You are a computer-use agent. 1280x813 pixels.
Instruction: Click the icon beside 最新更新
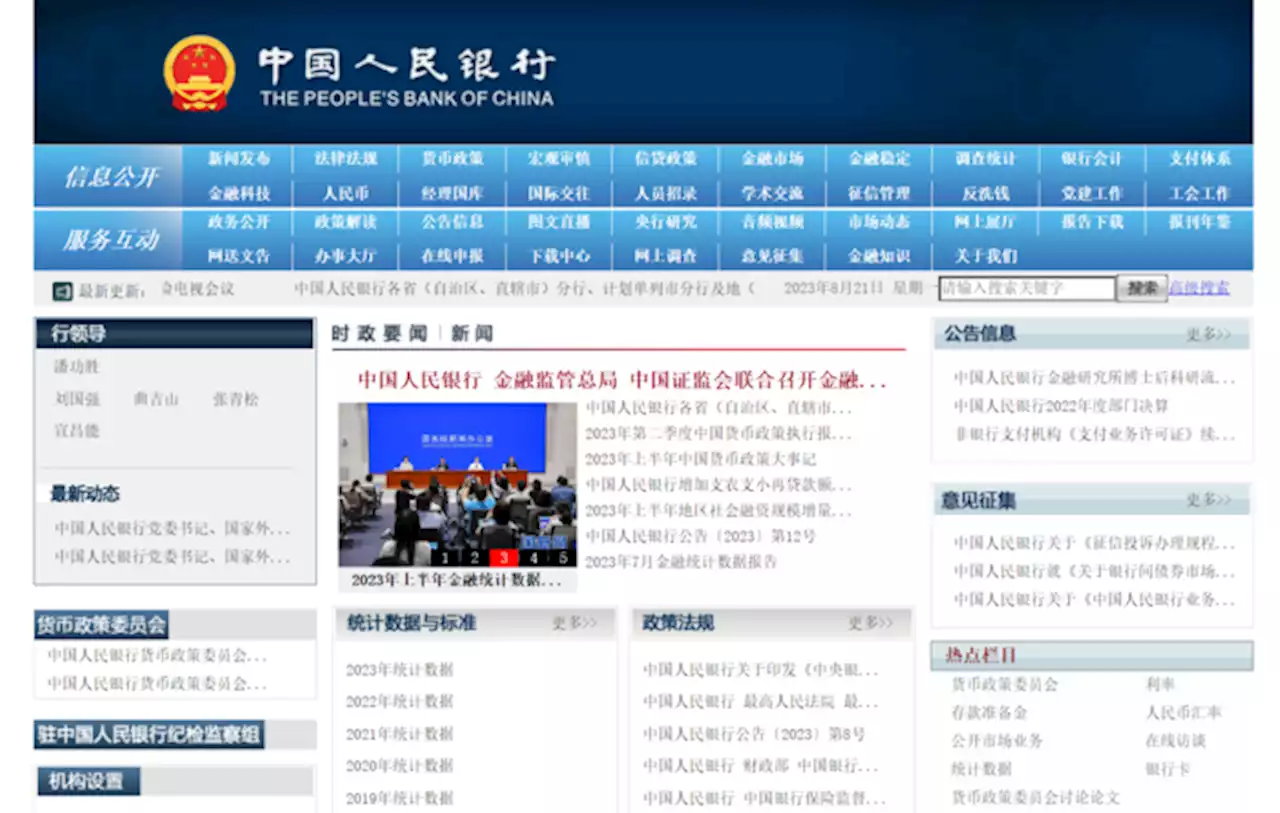point(62,291)
